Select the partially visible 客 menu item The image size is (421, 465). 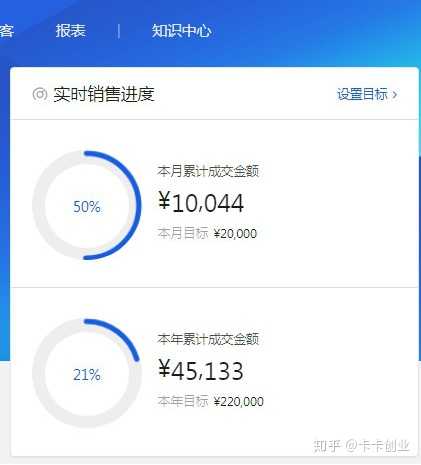7,31
